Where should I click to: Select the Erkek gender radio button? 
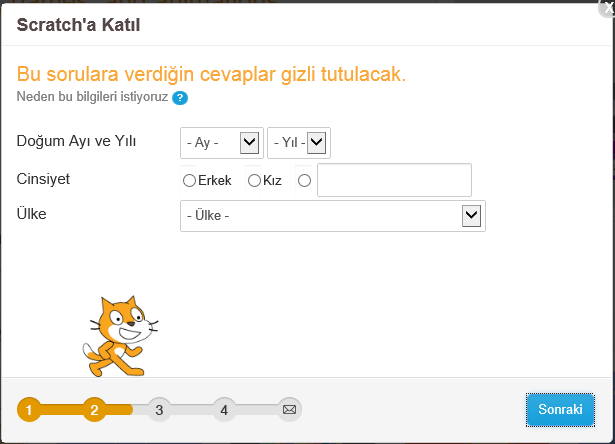(189, 181)
